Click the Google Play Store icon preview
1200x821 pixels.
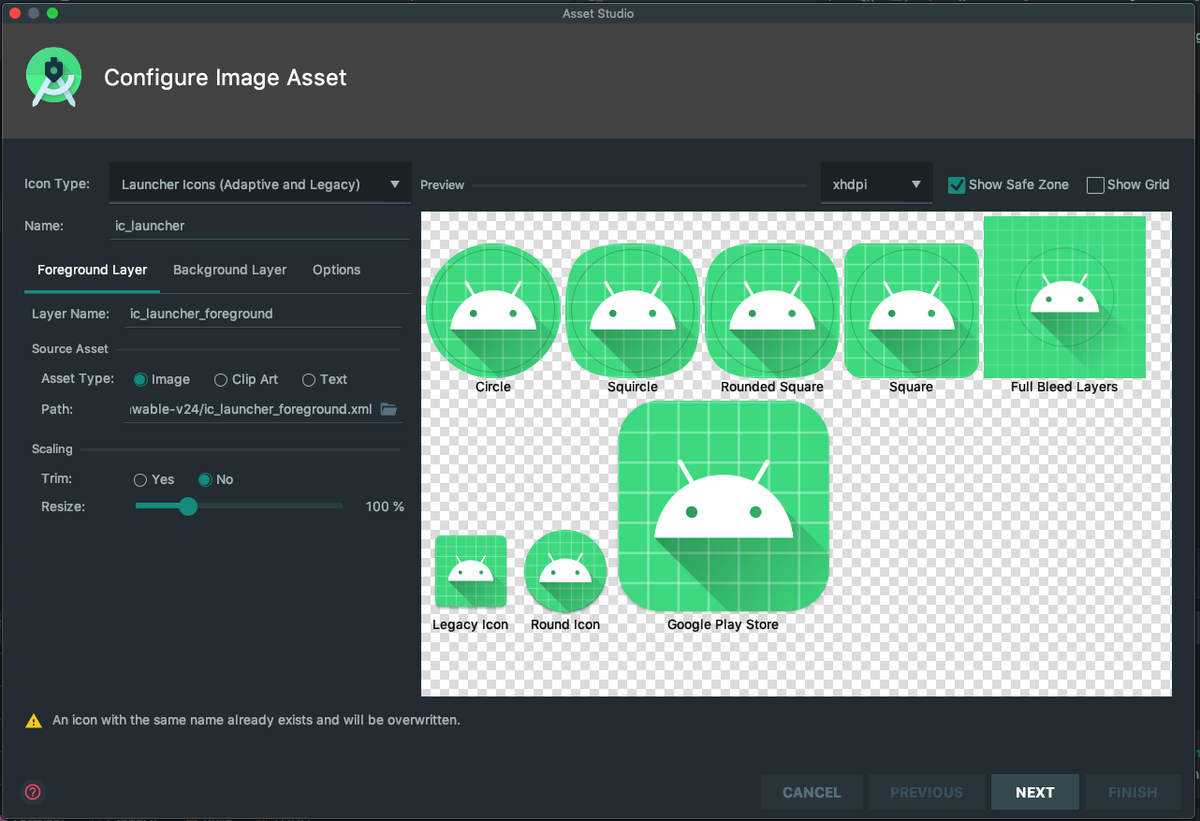click(723, 506)
